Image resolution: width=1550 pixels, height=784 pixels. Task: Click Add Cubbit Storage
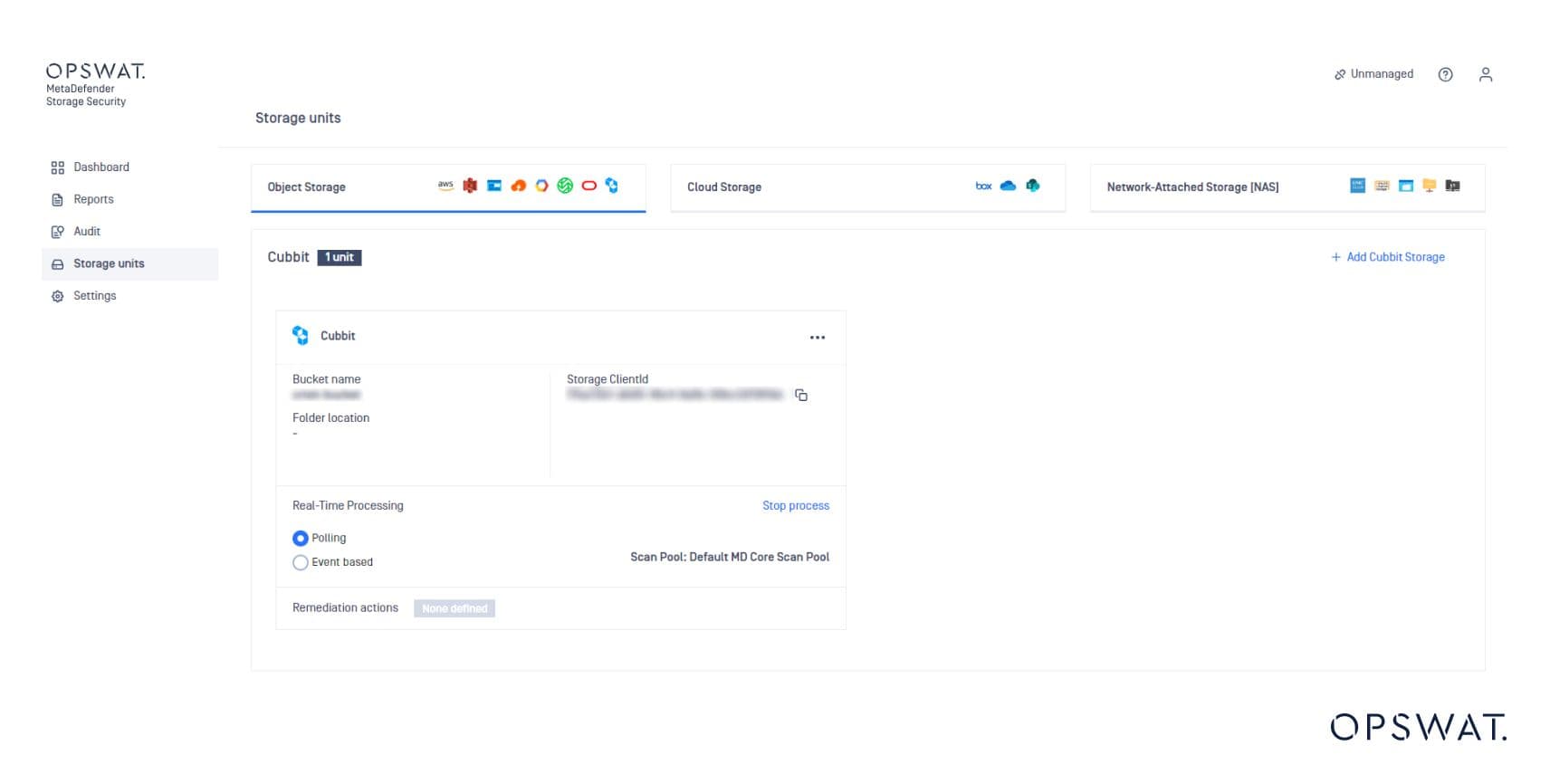point(1388,257)
